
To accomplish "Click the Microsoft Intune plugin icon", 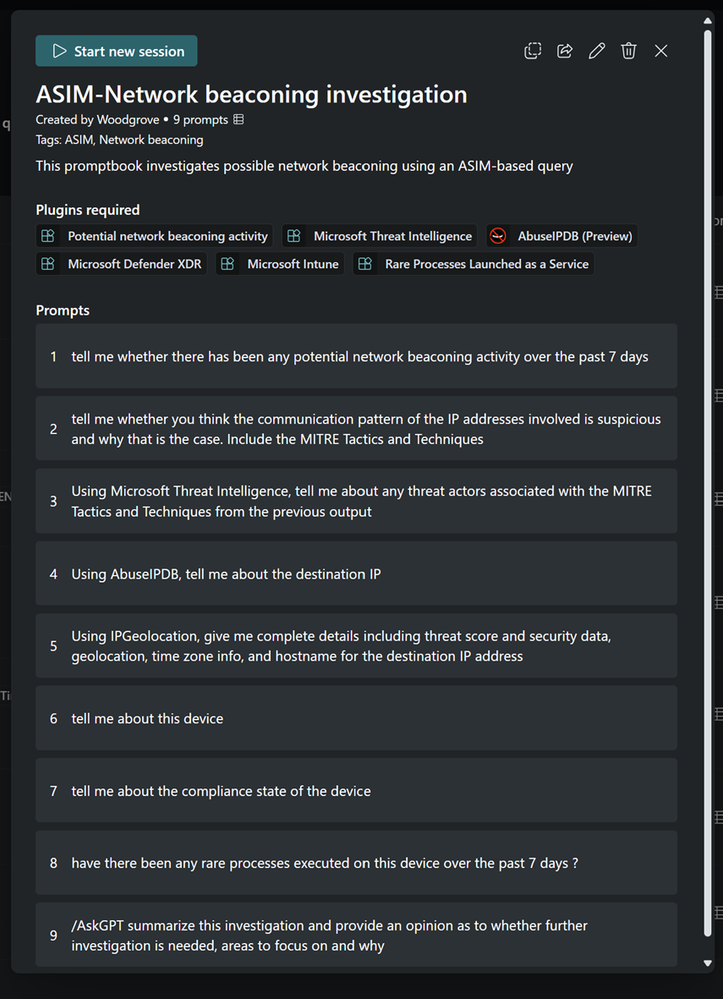I will [228, 264].
